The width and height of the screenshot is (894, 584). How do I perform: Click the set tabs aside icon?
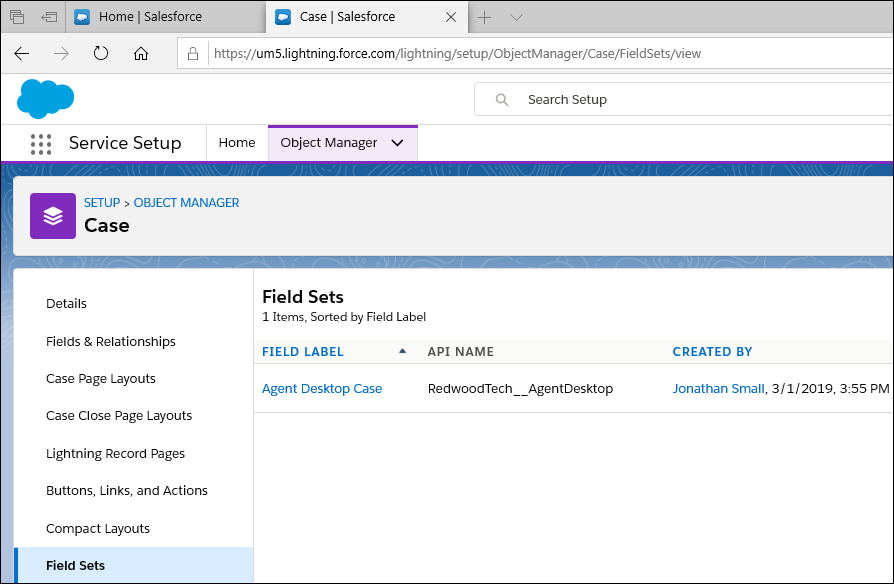point(50,17)
